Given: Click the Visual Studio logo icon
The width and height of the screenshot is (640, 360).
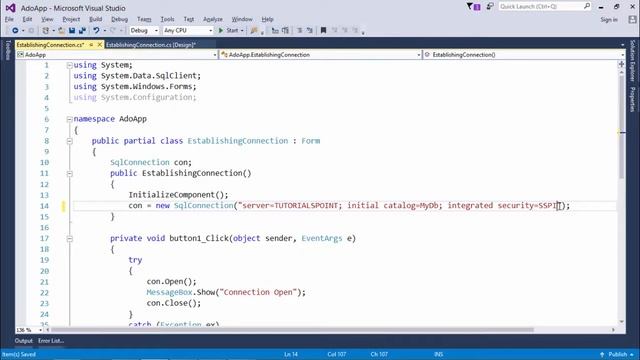Looking at the screenshot, I should pyautogui.click(x=11, y=8).
